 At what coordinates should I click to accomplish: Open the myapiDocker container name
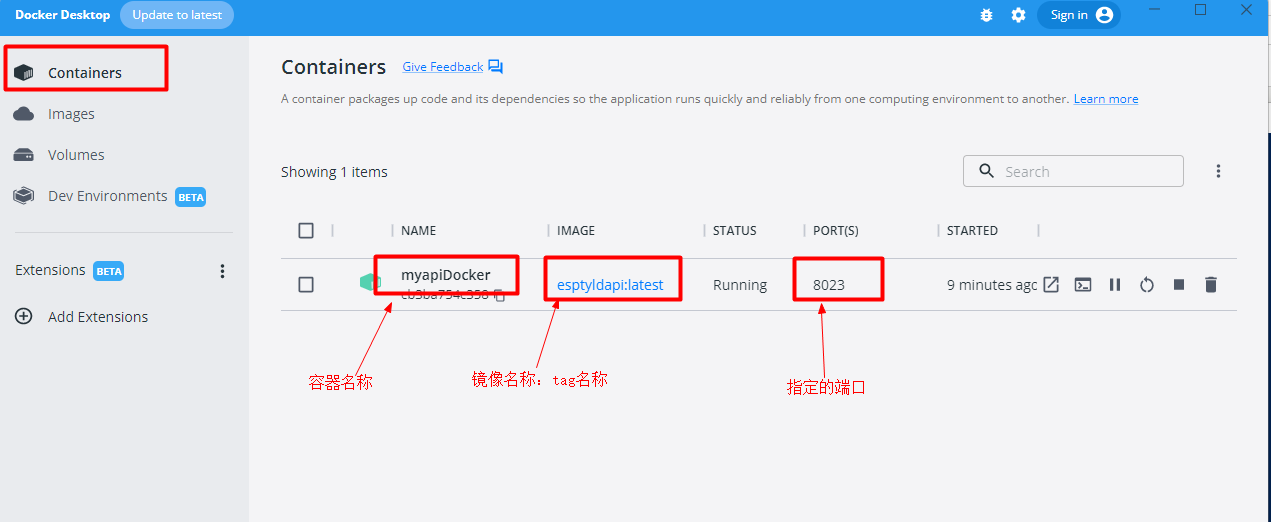[x=446, y=275]
